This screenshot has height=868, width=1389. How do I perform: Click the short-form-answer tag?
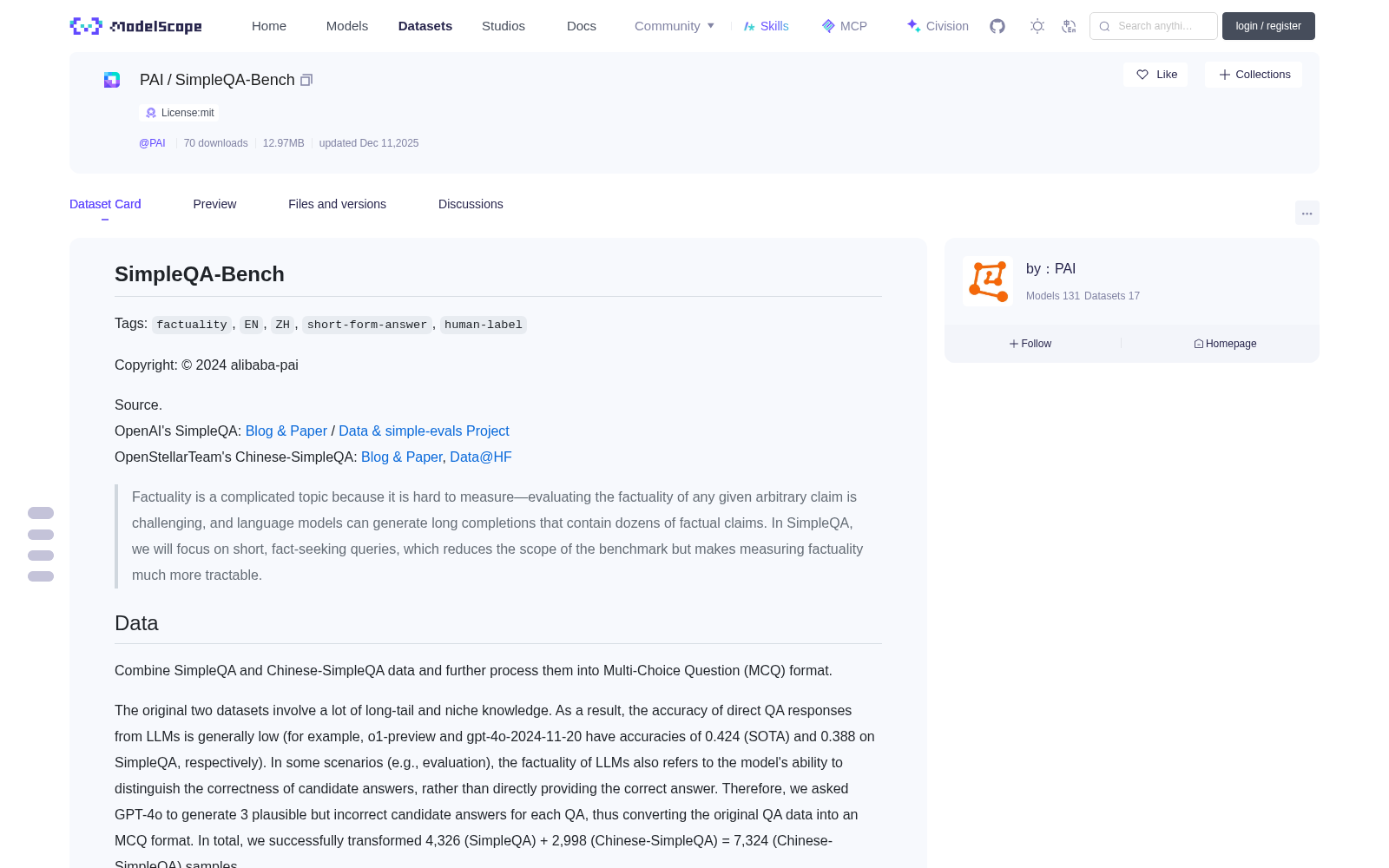click(367, 325)
